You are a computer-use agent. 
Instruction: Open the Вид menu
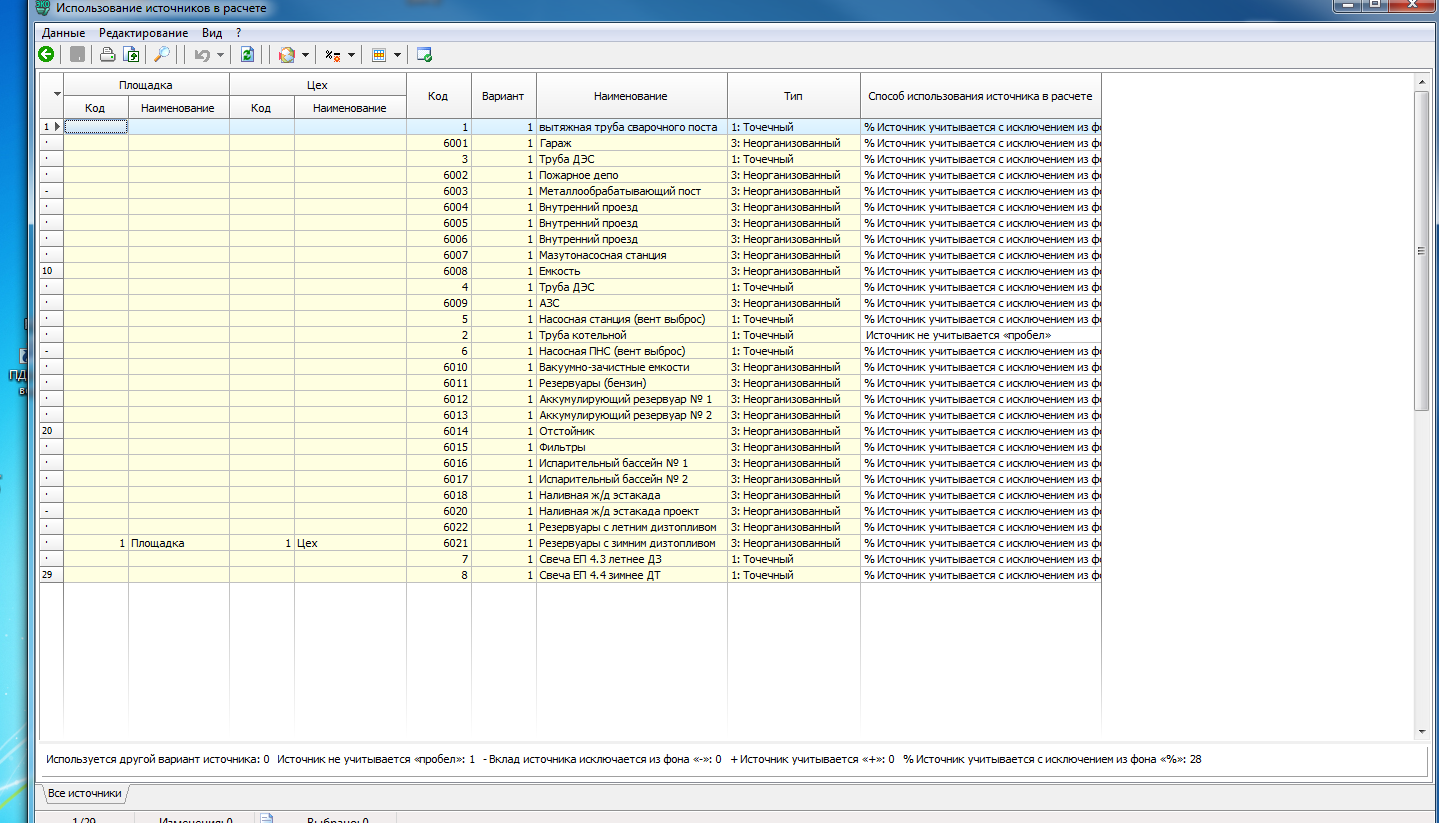point(211,33)
